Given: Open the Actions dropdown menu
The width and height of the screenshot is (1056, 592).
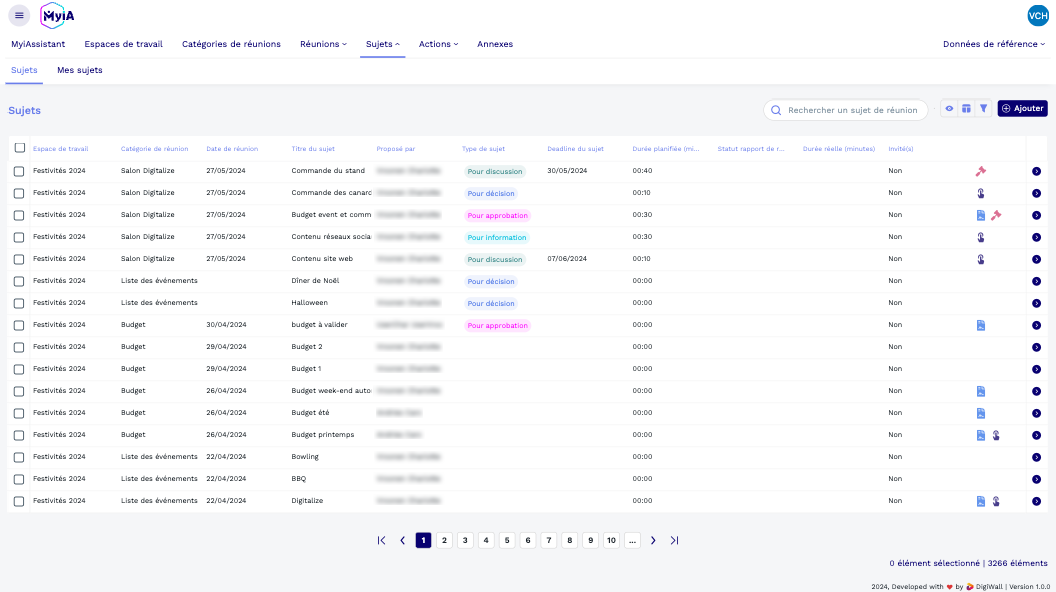Looking at the screenshot, I should [438, 44].
